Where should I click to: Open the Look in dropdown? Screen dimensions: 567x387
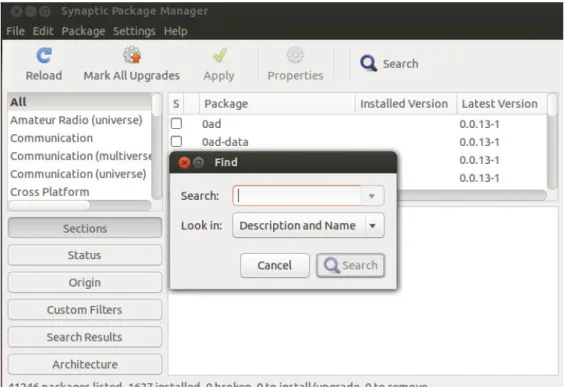click(x=308, y=225)
